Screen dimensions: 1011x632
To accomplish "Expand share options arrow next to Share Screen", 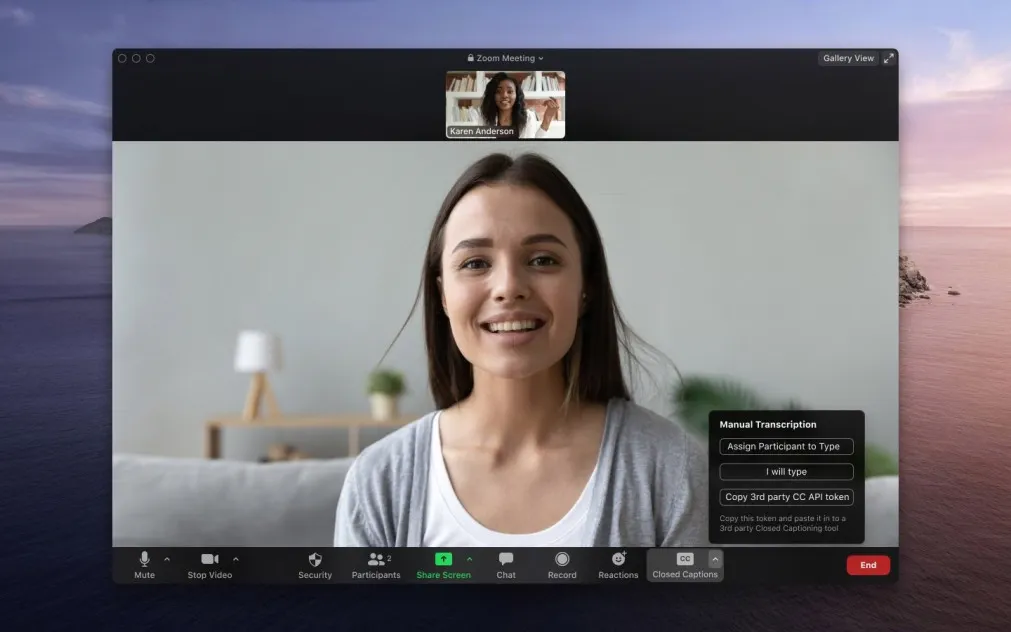I will pos(469,559).
